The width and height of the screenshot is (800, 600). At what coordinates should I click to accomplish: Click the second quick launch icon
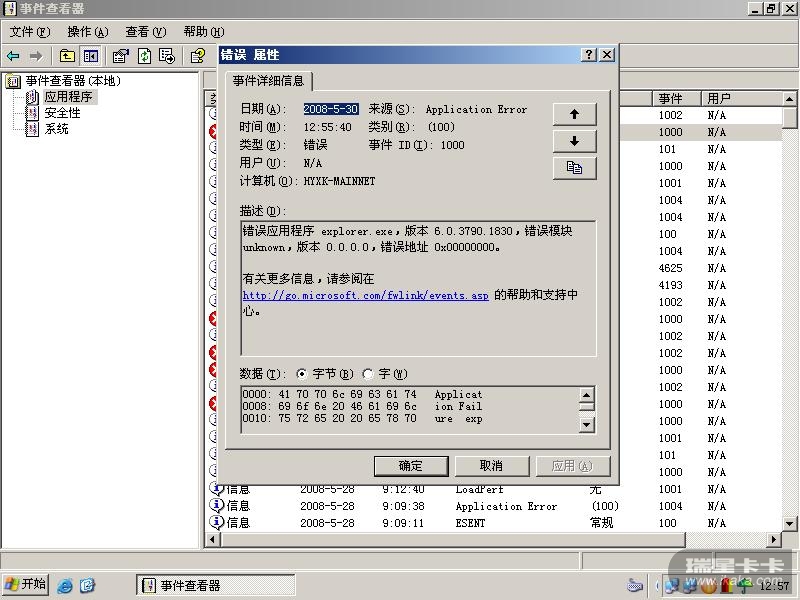(x=87, y=585)
